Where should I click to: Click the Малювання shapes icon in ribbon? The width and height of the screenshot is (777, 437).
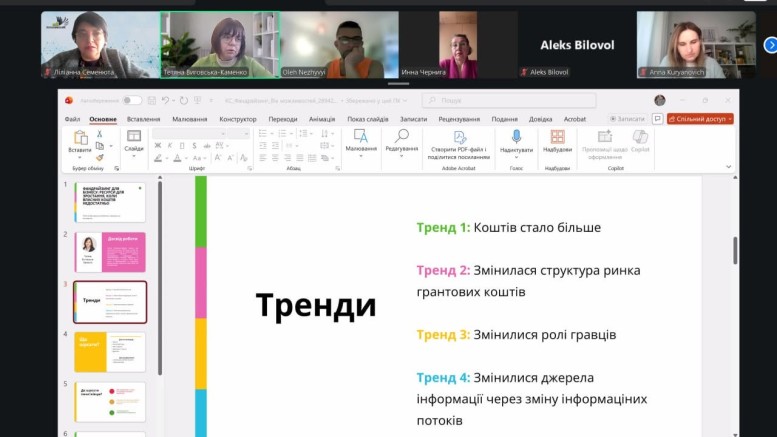361,136
